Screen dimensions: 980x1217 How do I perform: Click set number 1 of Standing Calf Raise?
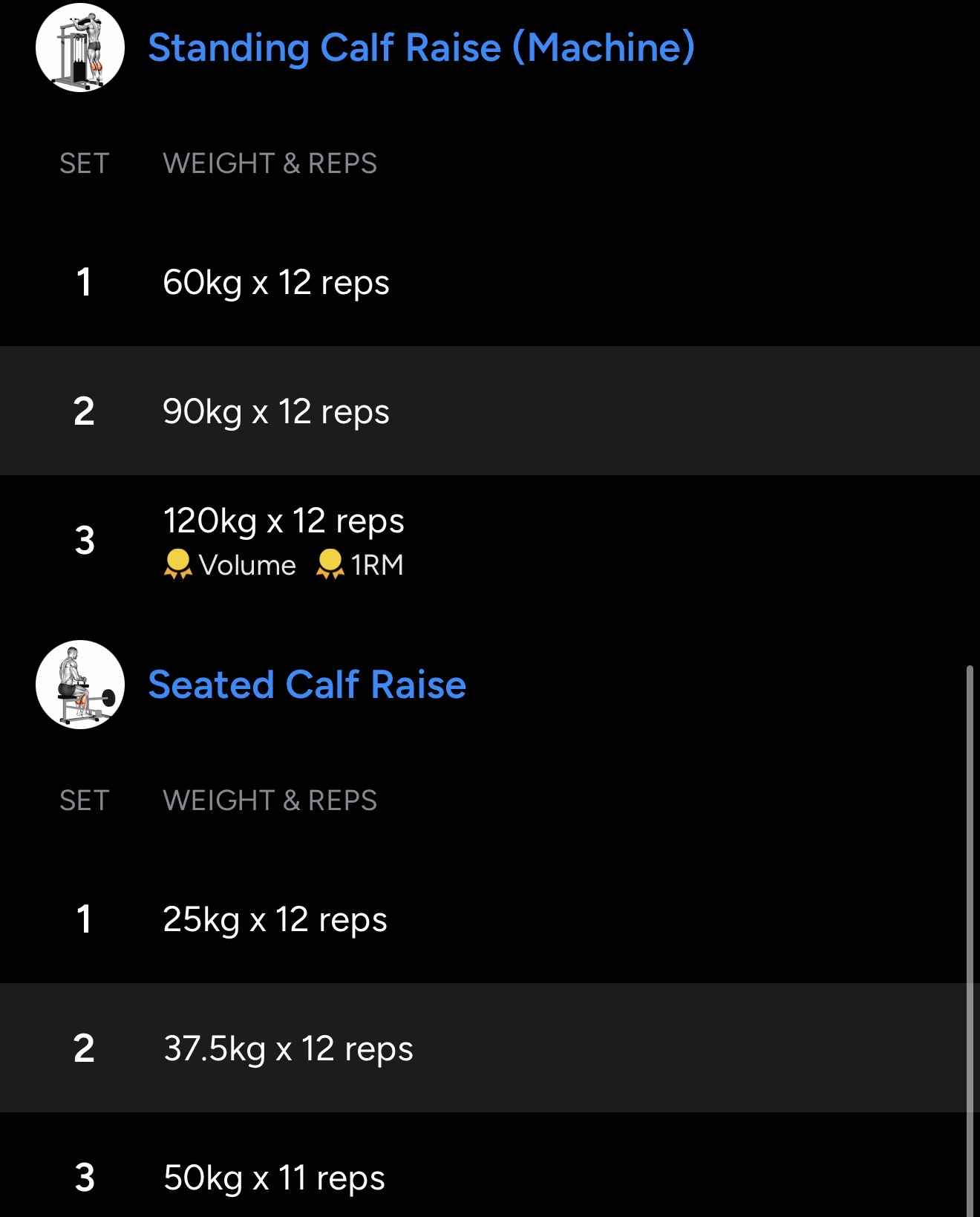point(85,283)
